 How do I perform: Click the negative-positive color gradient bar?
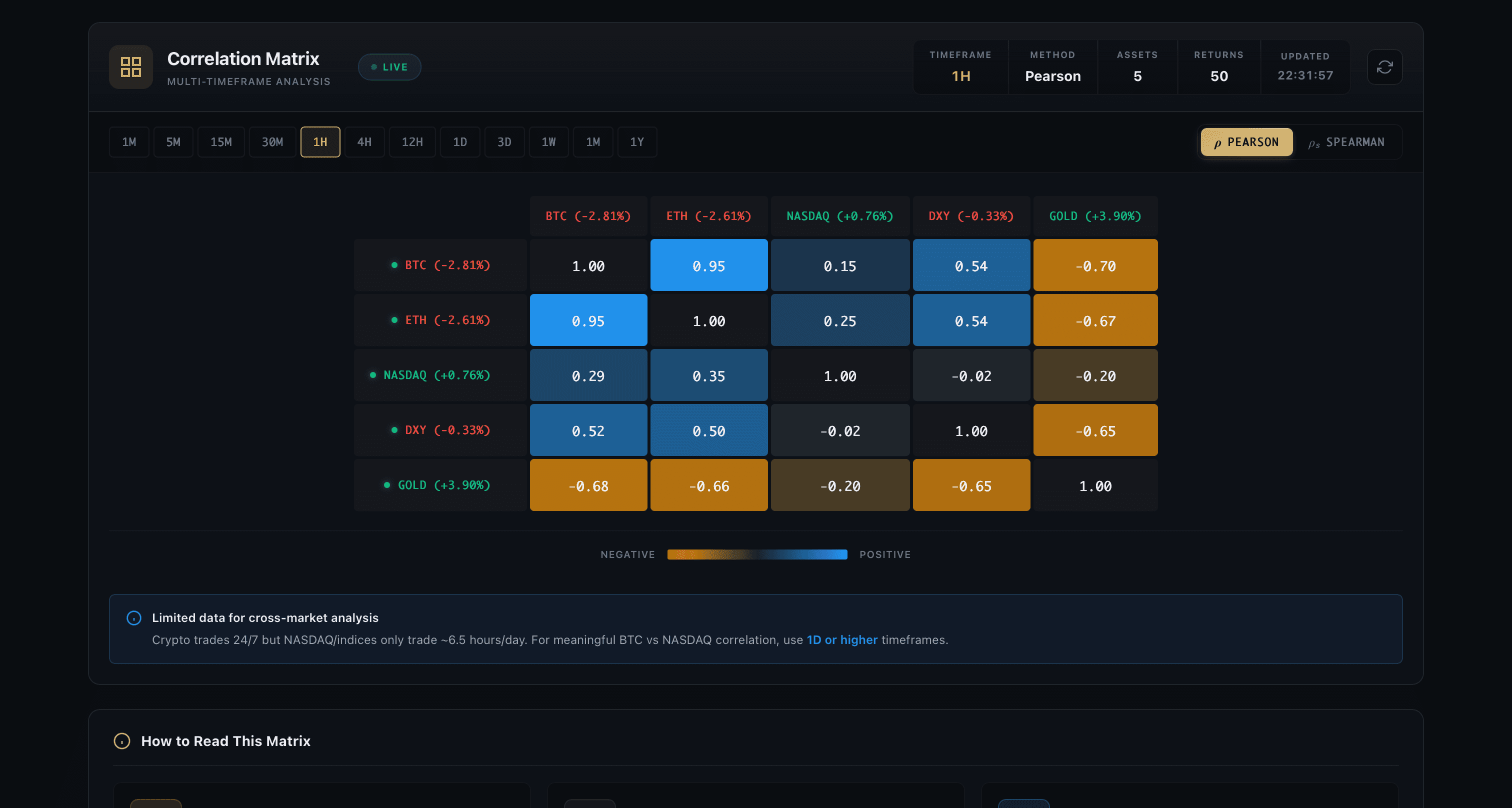click(x=757, y=554)
